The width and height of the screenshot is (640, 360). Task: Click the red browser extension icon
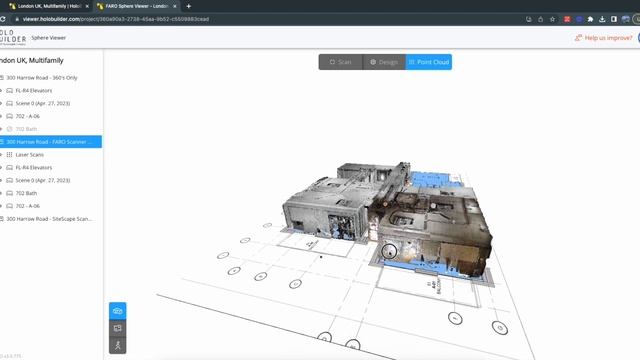click(567, 19)
